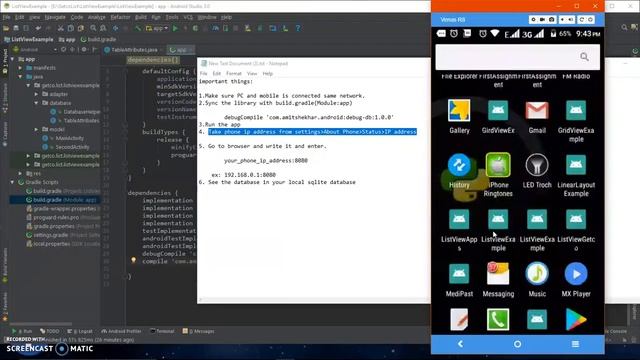Screen dimensions: 640x360
Task: Click the 'ex: 192.168.0.1:8080' line in Notepad
Action: (244, 175)
